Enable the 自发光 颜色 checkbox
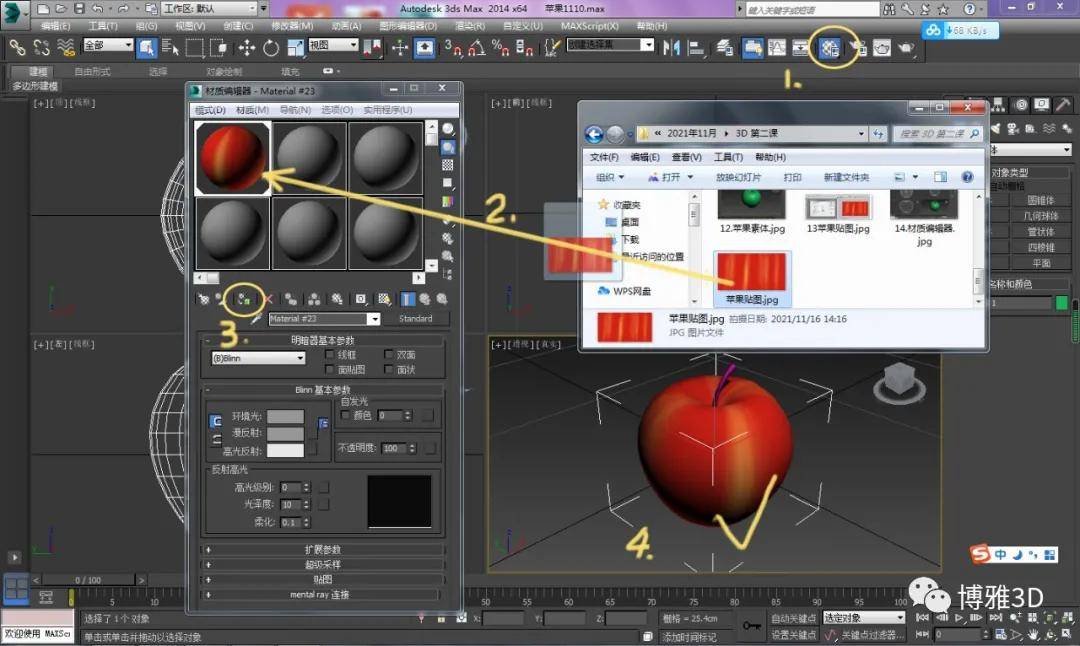The height and width of the screenshot is (646, 1080). 345,415
